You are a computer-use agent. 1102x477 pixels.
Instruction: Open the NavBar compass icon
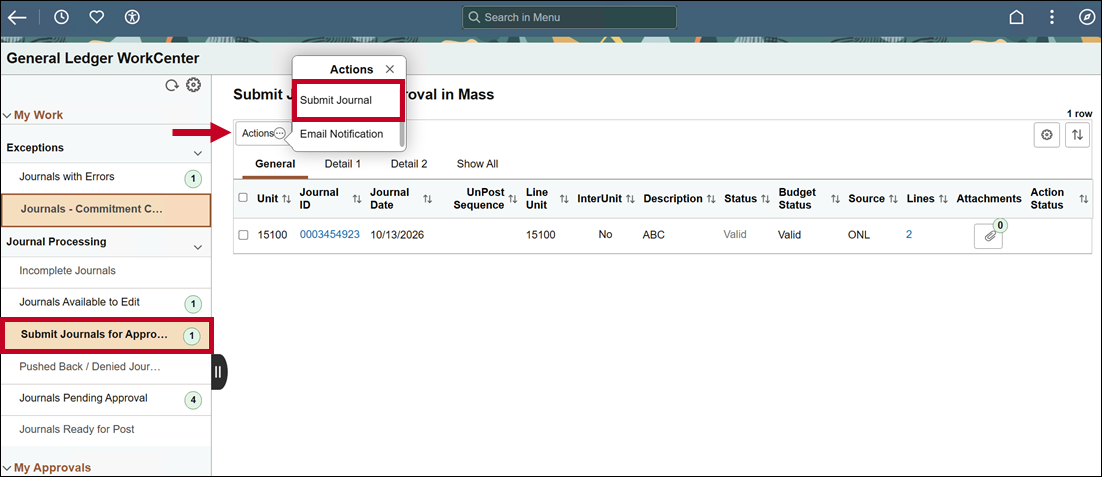pos(1086,18)
